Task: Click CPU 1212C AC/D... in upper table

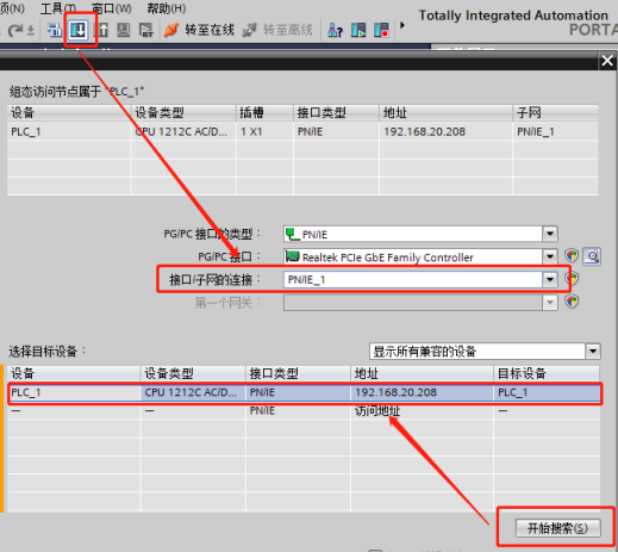Action: click(181, 132)
